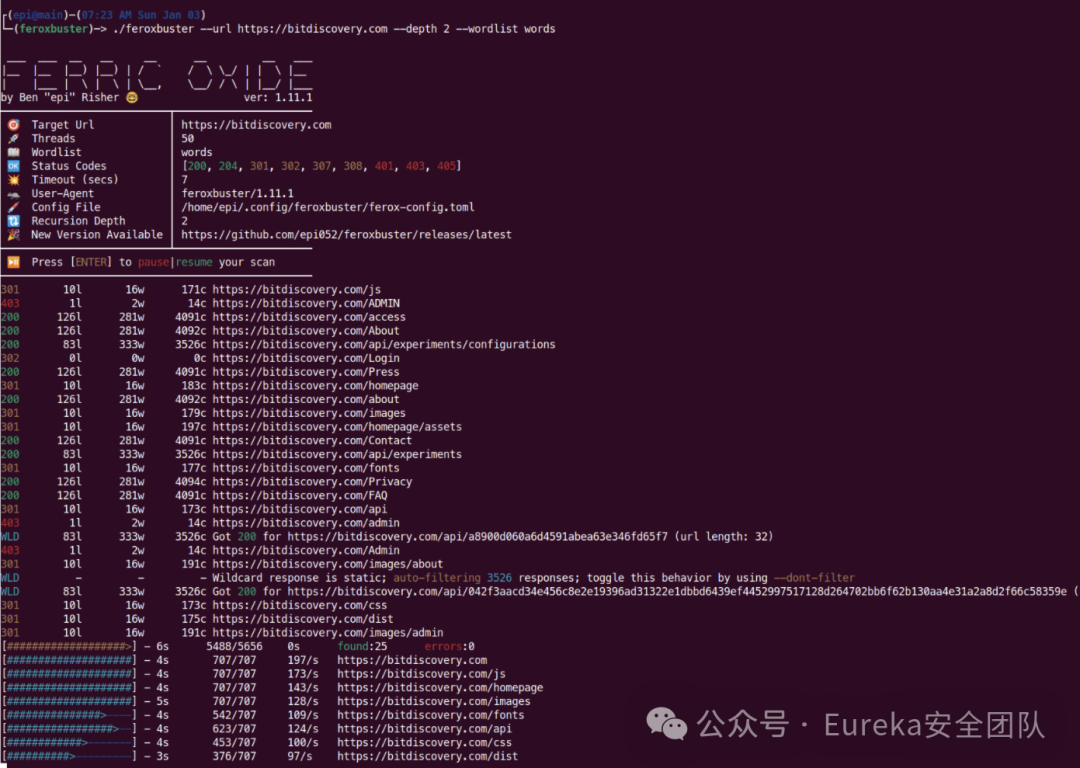The height and width of the screenshot is (768, 1080).
Task: Click the ver: 1.11.1 version text
Action: 278,97
